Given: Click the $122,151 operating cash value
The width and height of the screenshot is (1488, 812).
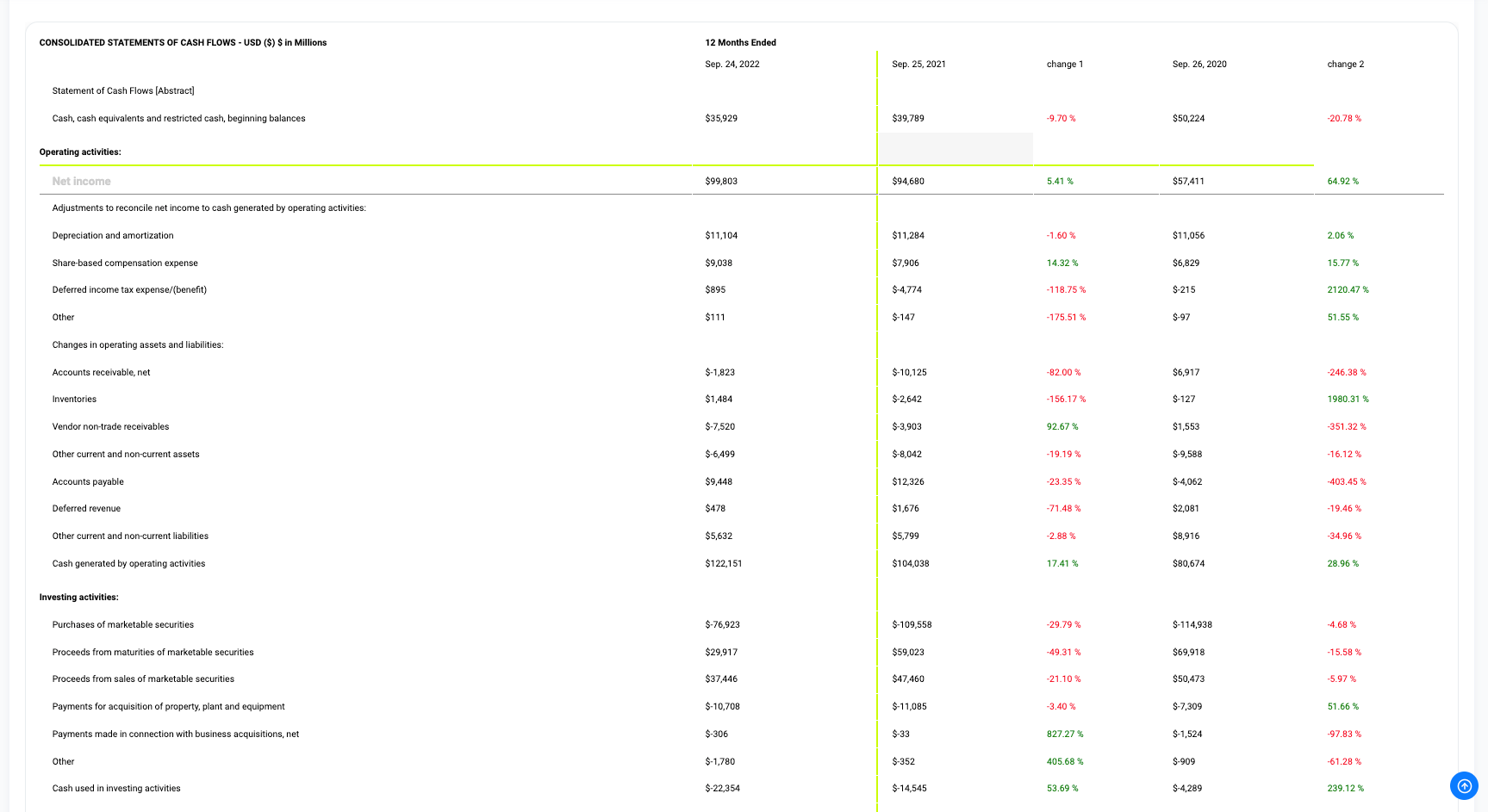Looking at the screenshot, I should pos(724,563).
